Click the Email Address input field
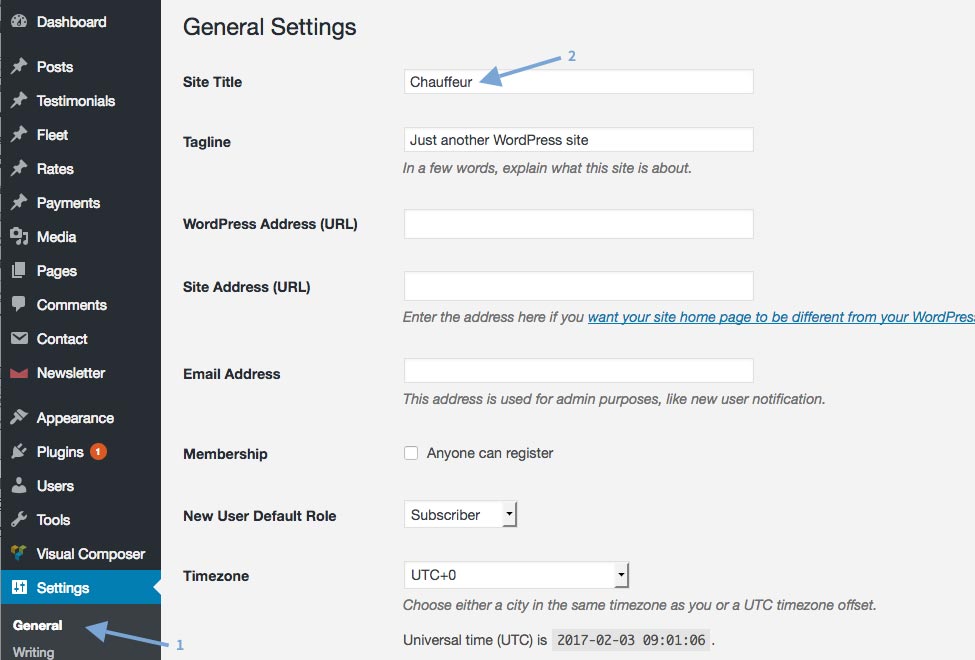The width and height of the screenshot is (975, 660). coord(578,371)
